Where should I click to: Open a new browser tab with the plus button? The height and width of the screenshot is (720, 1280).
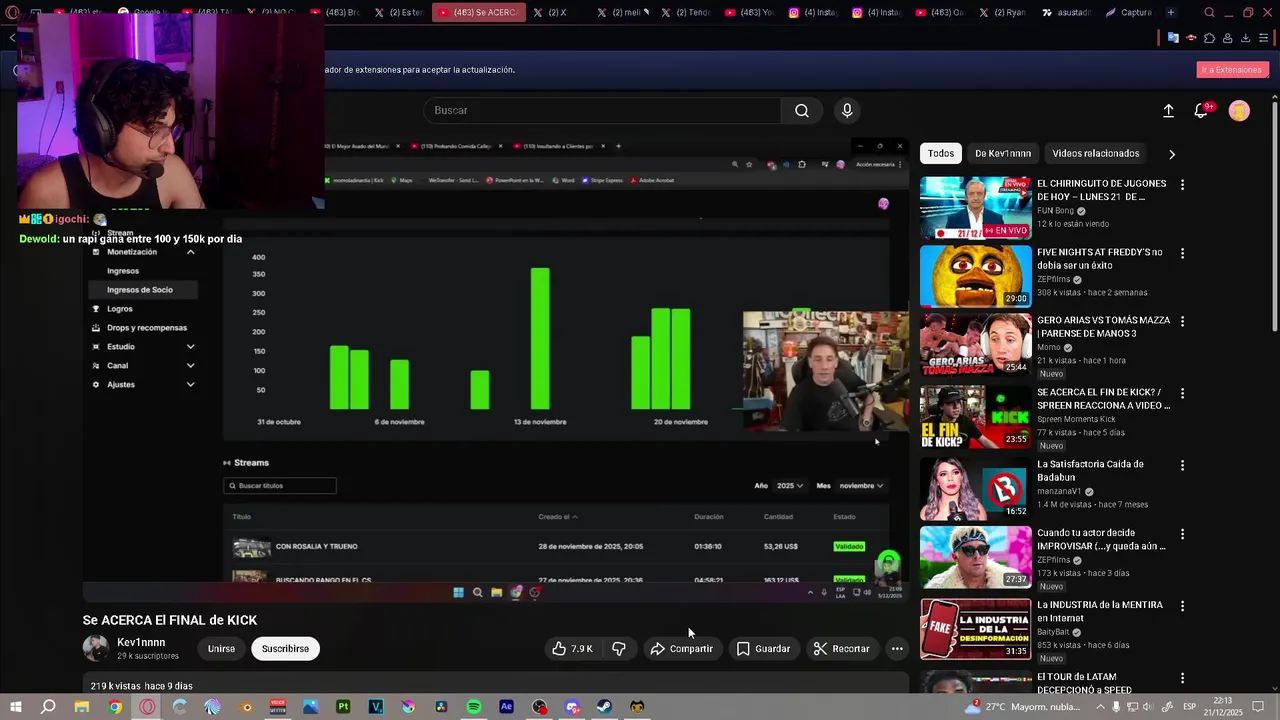[1171, 13]
